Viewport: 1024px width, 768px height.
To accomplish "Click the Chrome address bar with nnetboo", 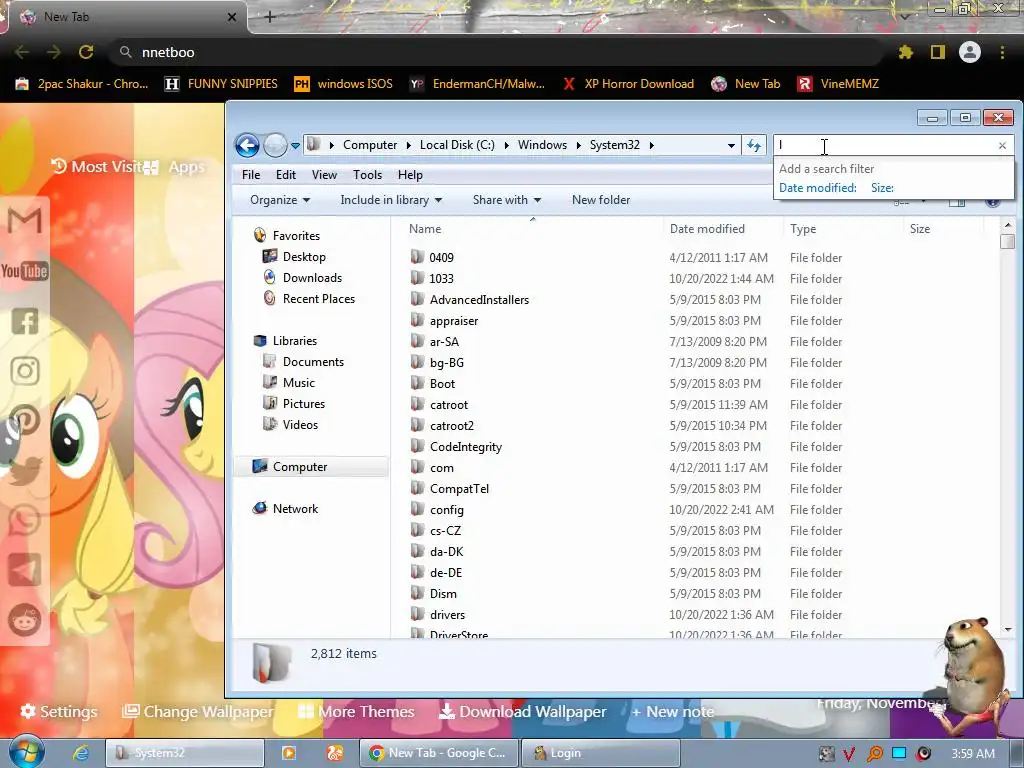I will click(x=496, y=52).
